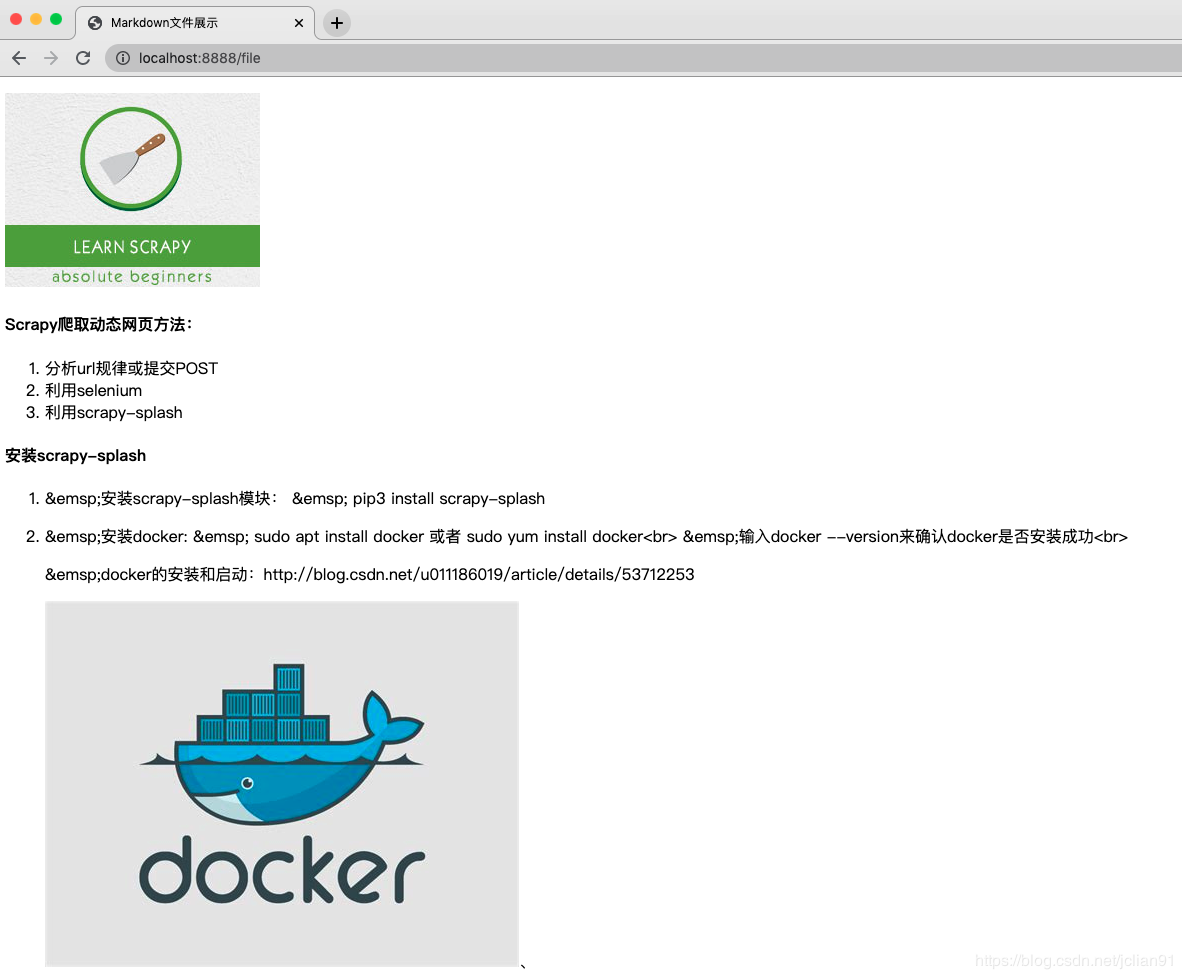This screenshot has width=1182, height=979.
Task: Go back using the browser back arrow
Action: (x=19, y=58)
